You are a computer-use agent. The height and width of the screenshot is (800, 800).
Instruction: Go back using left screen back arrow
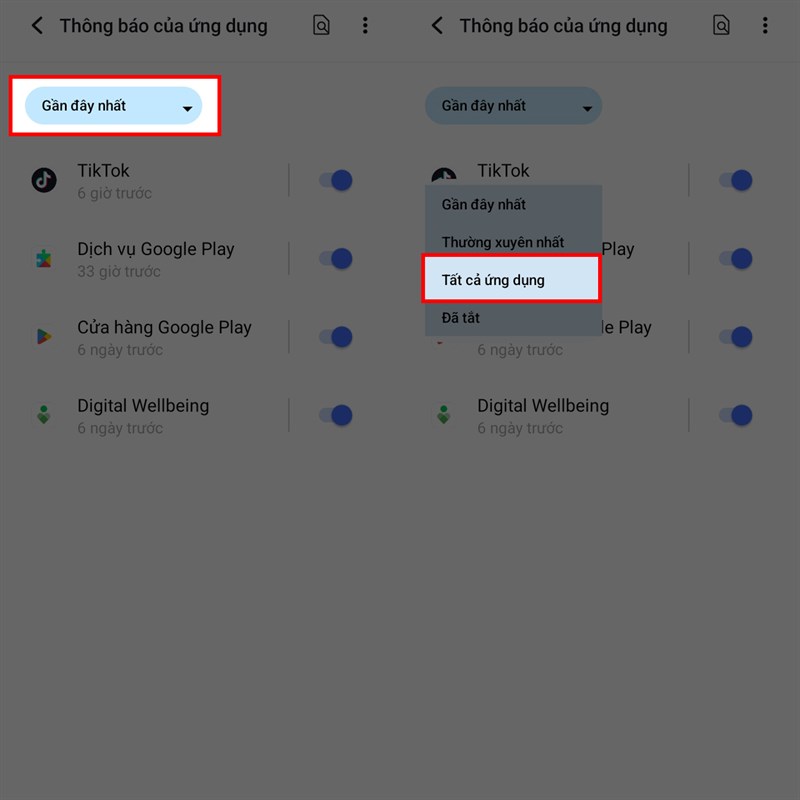click(37, 26)
